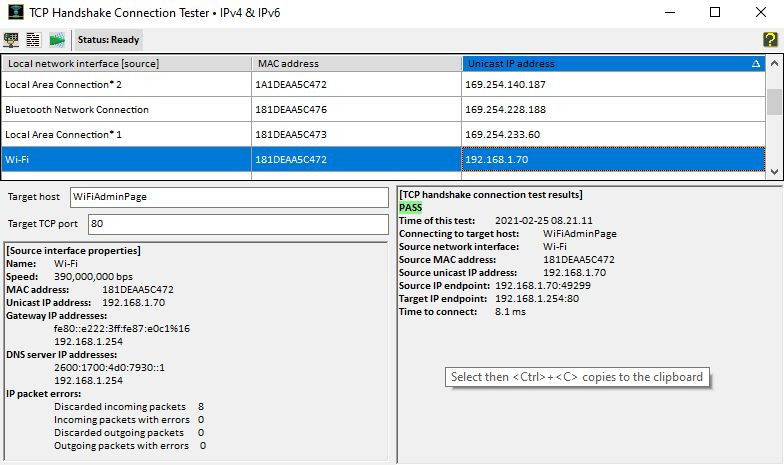This screenshot has width=784, height=465.
Task: Sort by Local network interface column header
Action: point(126,64)
